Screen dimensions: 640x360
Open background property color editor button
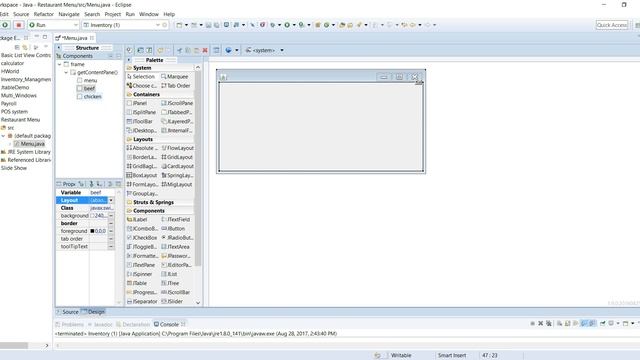[111, 216]
